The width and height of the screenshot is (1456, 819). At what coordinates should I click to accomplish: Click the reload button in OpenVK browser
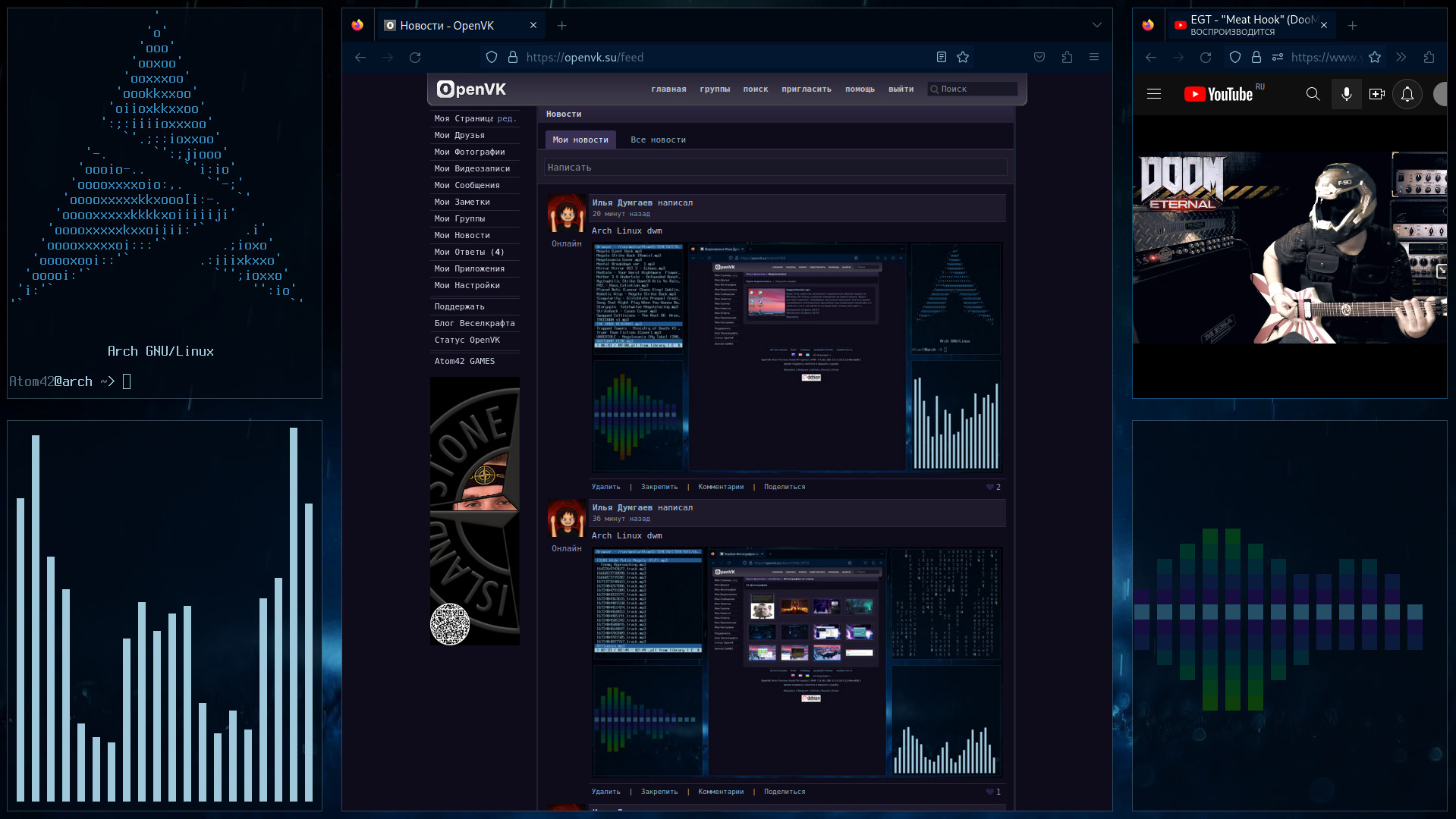pos(415,58)
